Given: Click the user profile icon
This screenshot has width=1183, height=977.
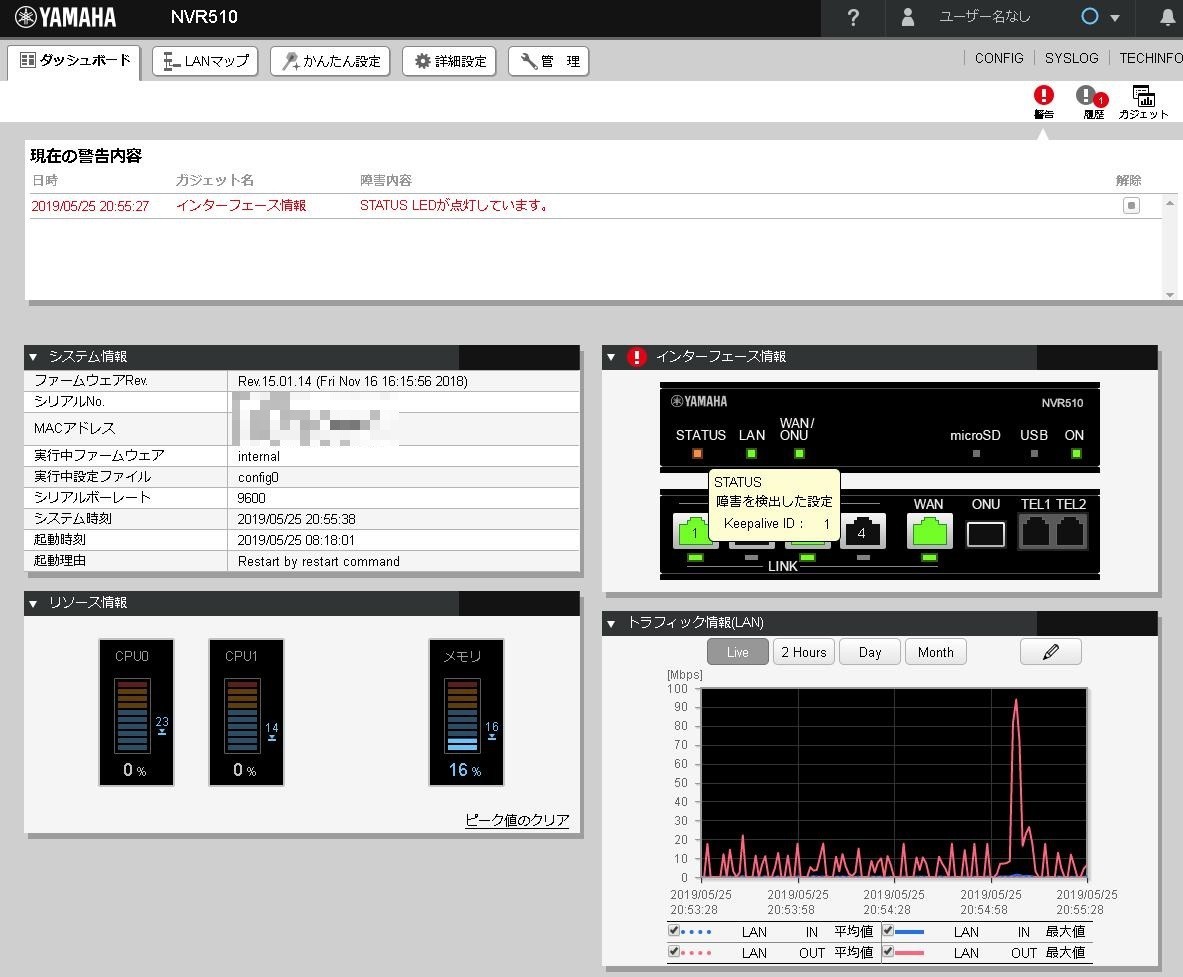Looking at the screenshot, I should (908, 17).
